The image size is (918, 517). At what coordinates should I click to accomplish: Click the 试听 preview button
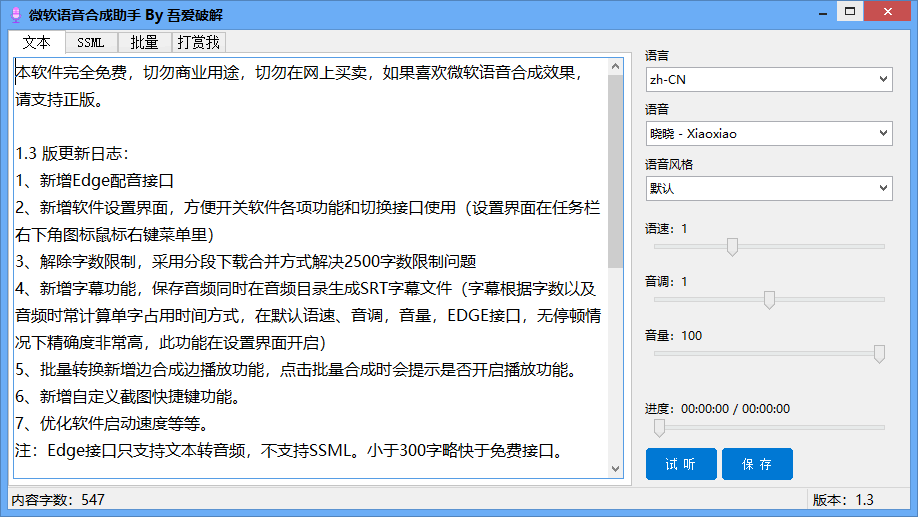coord(681,464)
